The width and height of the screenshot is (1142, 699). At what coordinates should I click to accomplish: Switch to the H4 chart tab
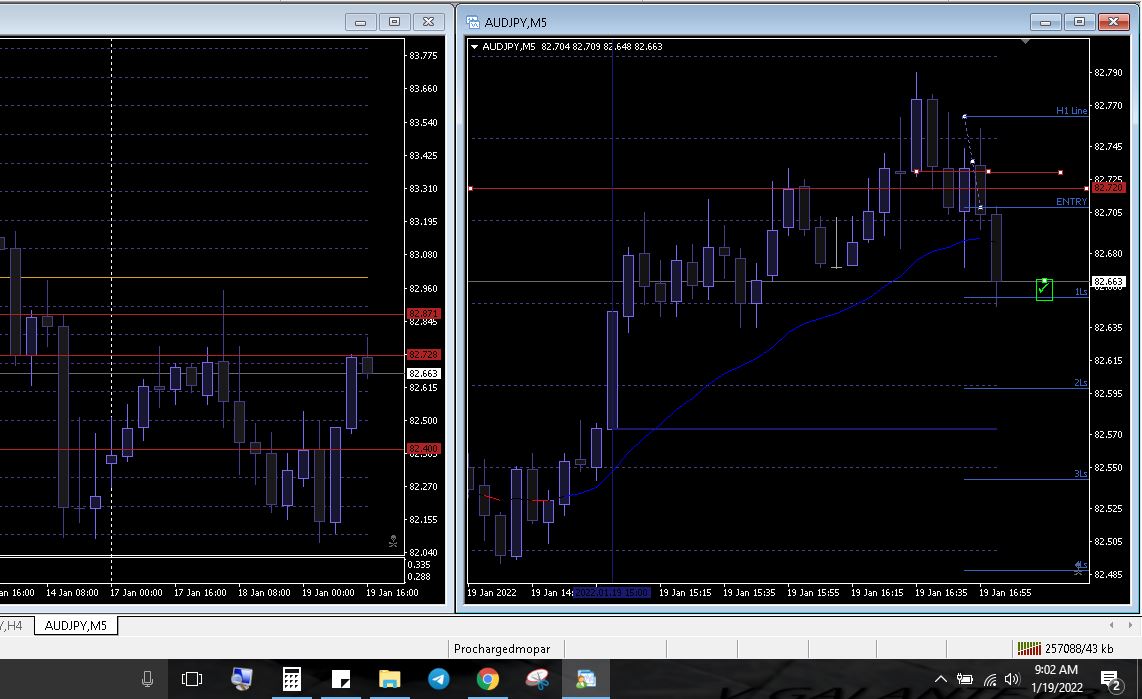tap(14, 626)
